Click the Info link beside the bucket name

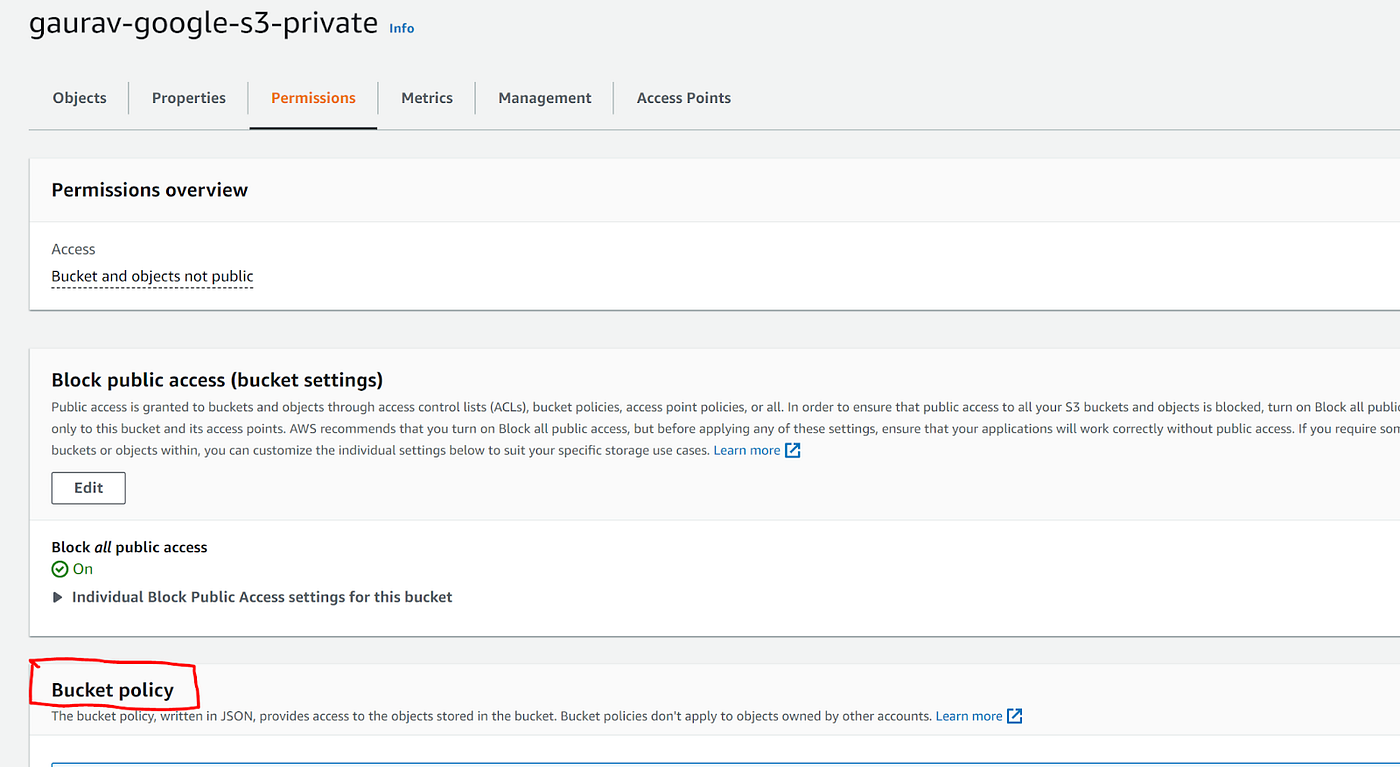[x=401, y=27]
